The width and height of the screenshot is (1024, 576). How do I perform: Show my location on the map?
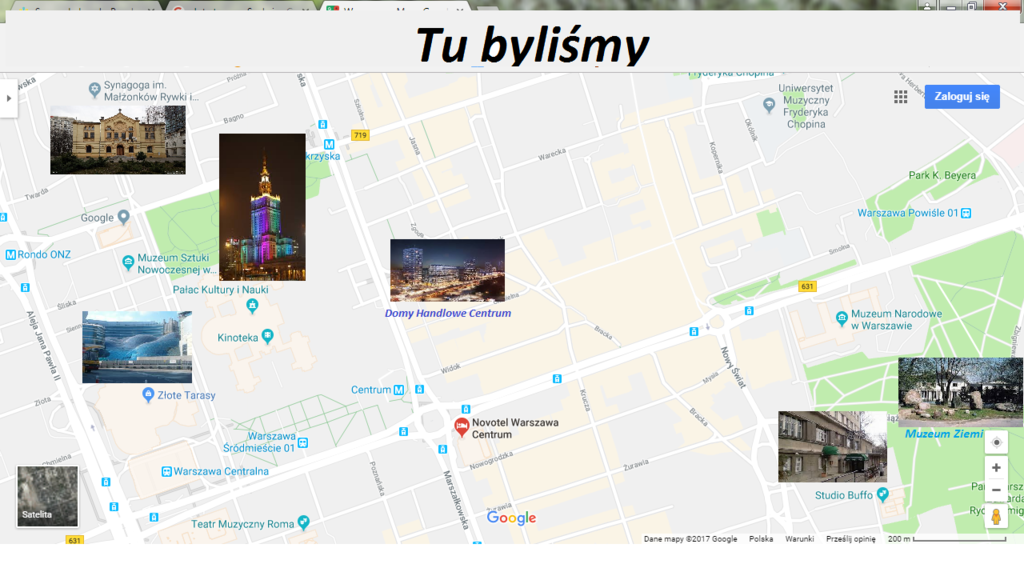click(x=996, y=442)
